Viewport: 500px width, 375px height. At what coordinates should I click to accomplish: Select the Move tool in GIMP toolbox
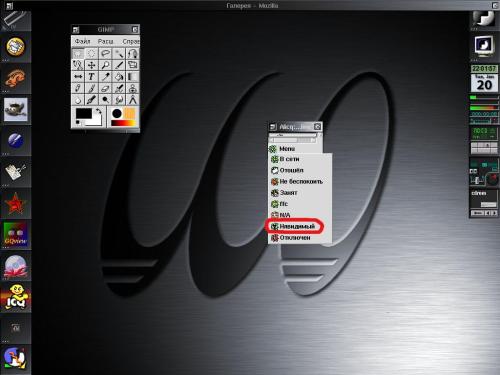(x=91, y=65)
